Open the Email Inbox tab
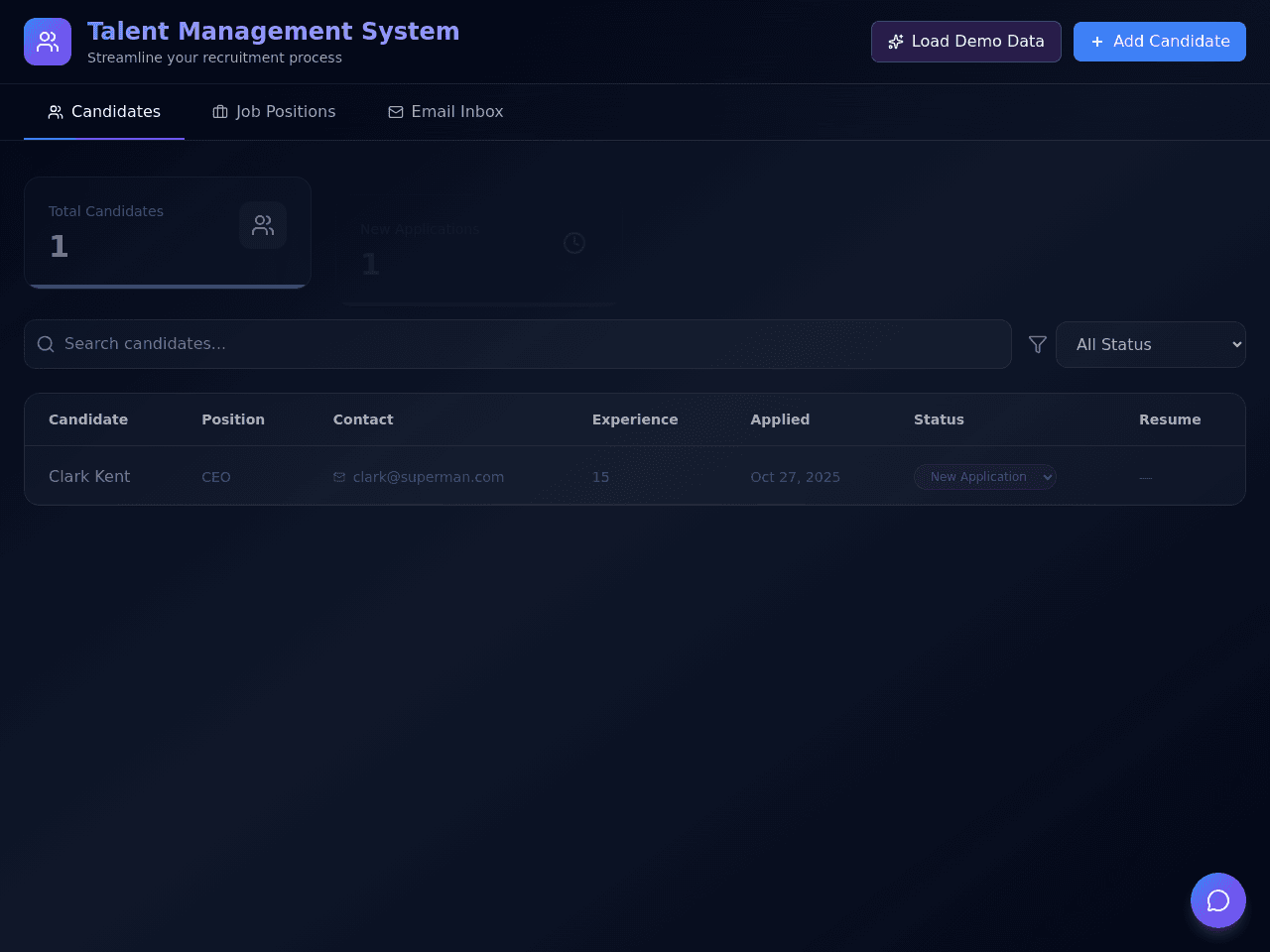This screenshot has height=952, width=1270. pos(445,112)
